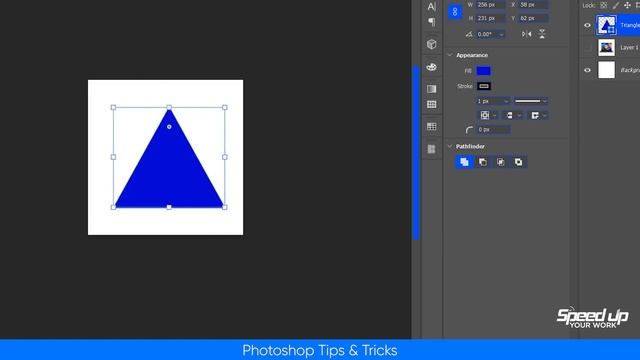Screen dimensions: 640x360
Task: Open the blue Fill color swatch
Action: (484, 71)
